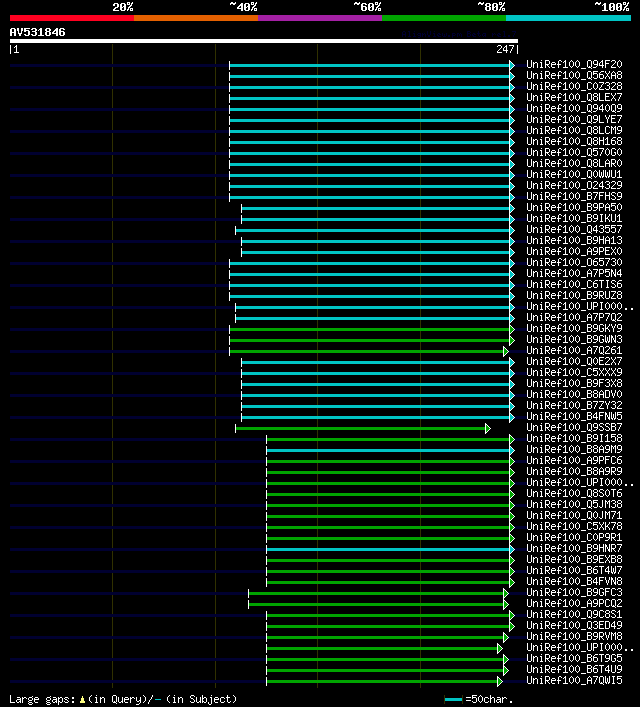Click the white query sequence ruler bar

264,41
